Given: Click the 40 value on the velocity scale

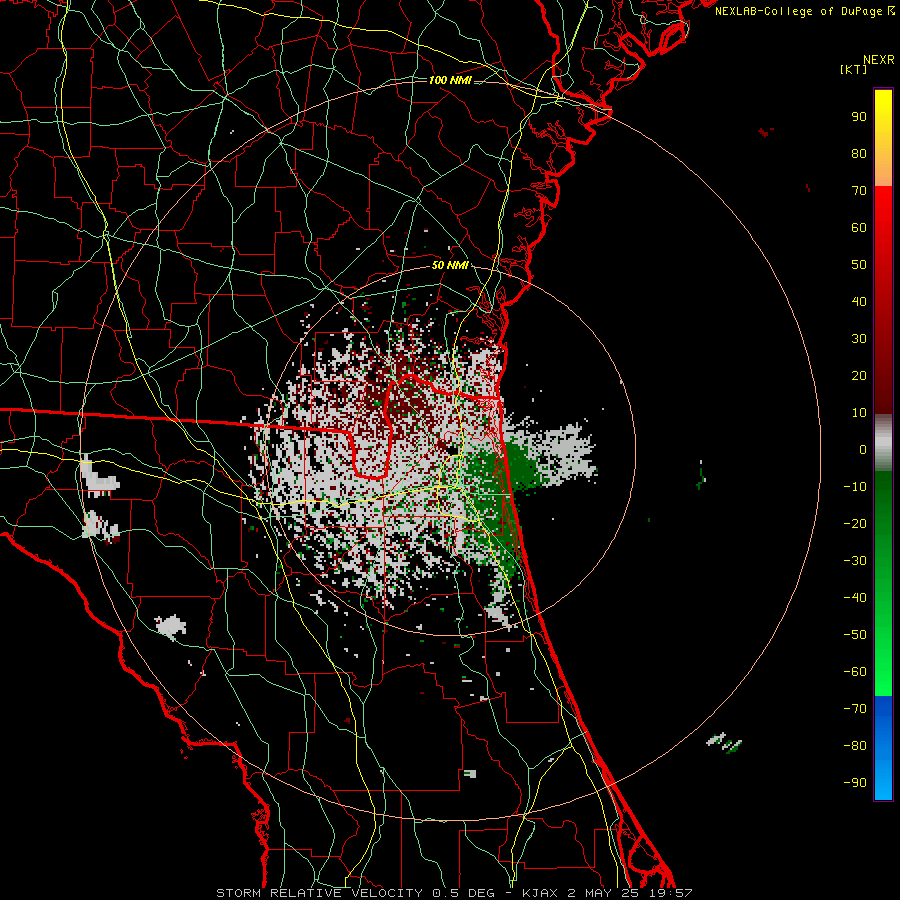Looking at the screenshot, I should coord(859,301).
